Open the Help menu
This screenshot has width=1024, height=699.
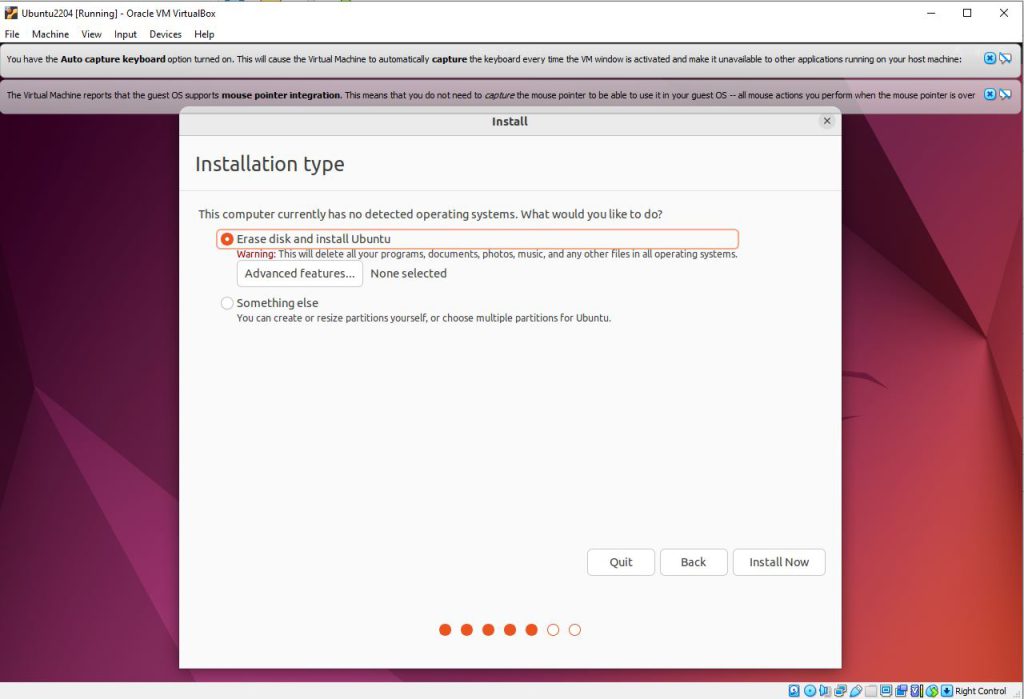[204, 35]
